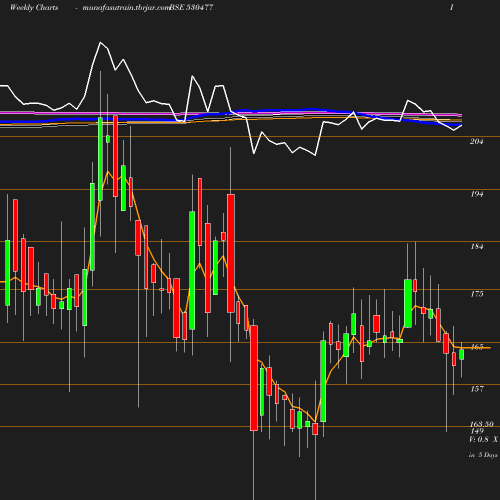
Task: Click the 'in 5 Days' text
Action: [483, 455]
